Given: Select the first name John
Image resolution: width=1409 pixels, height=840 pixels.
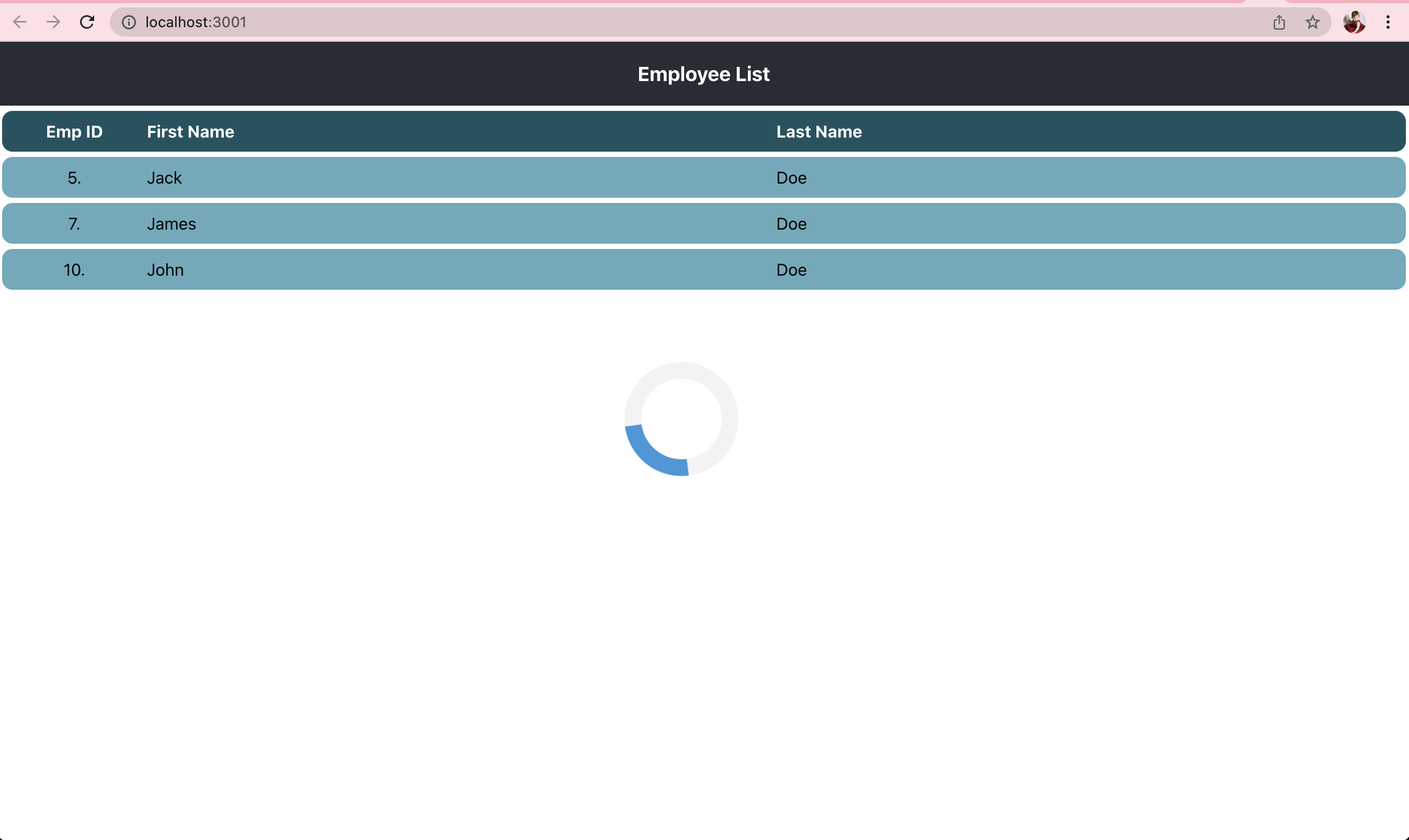Looking at the screenshot, I should [165, 269].
